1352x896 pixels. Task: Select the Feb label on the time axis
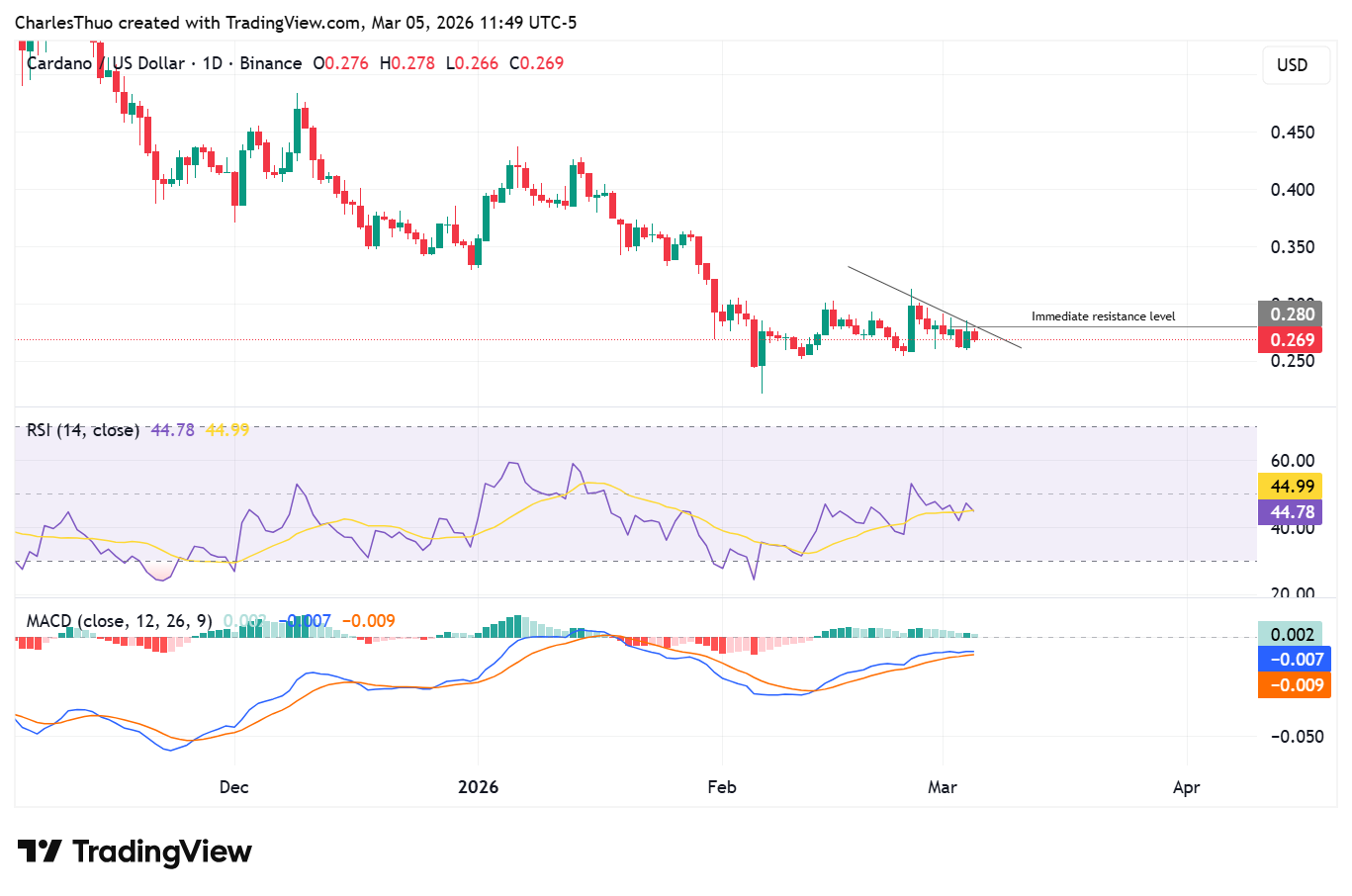coord(721,787)
